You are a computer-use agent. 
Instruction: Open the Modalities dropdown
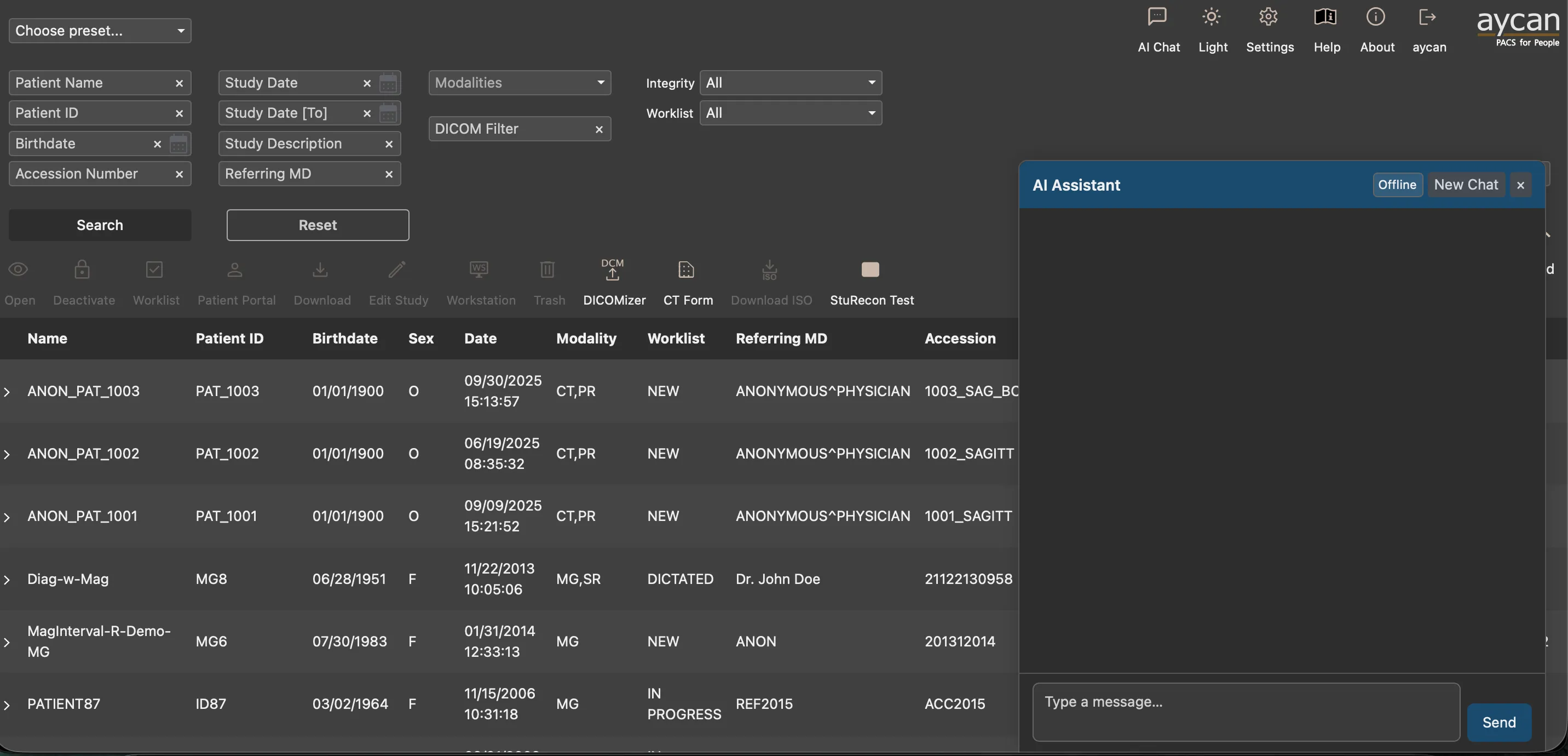pos(520,83)
